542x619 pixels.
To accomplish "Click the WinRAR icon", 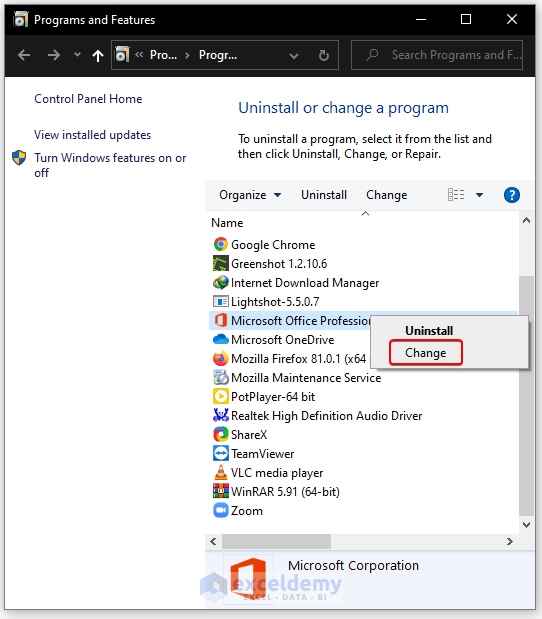I will tap(221, 491).
